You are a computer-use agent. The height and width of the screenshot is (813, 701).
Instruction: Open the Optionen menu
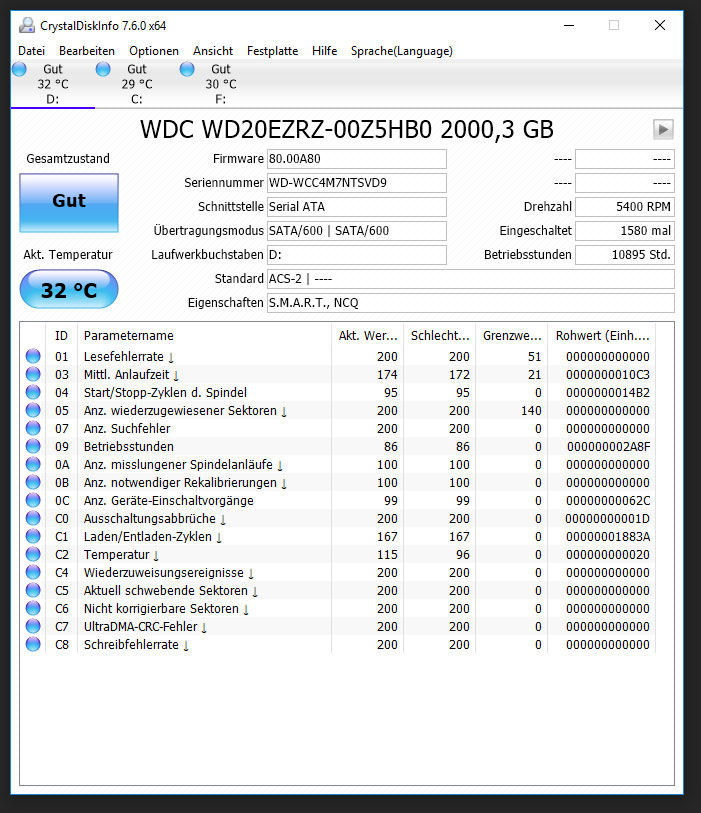click(154, 51)
